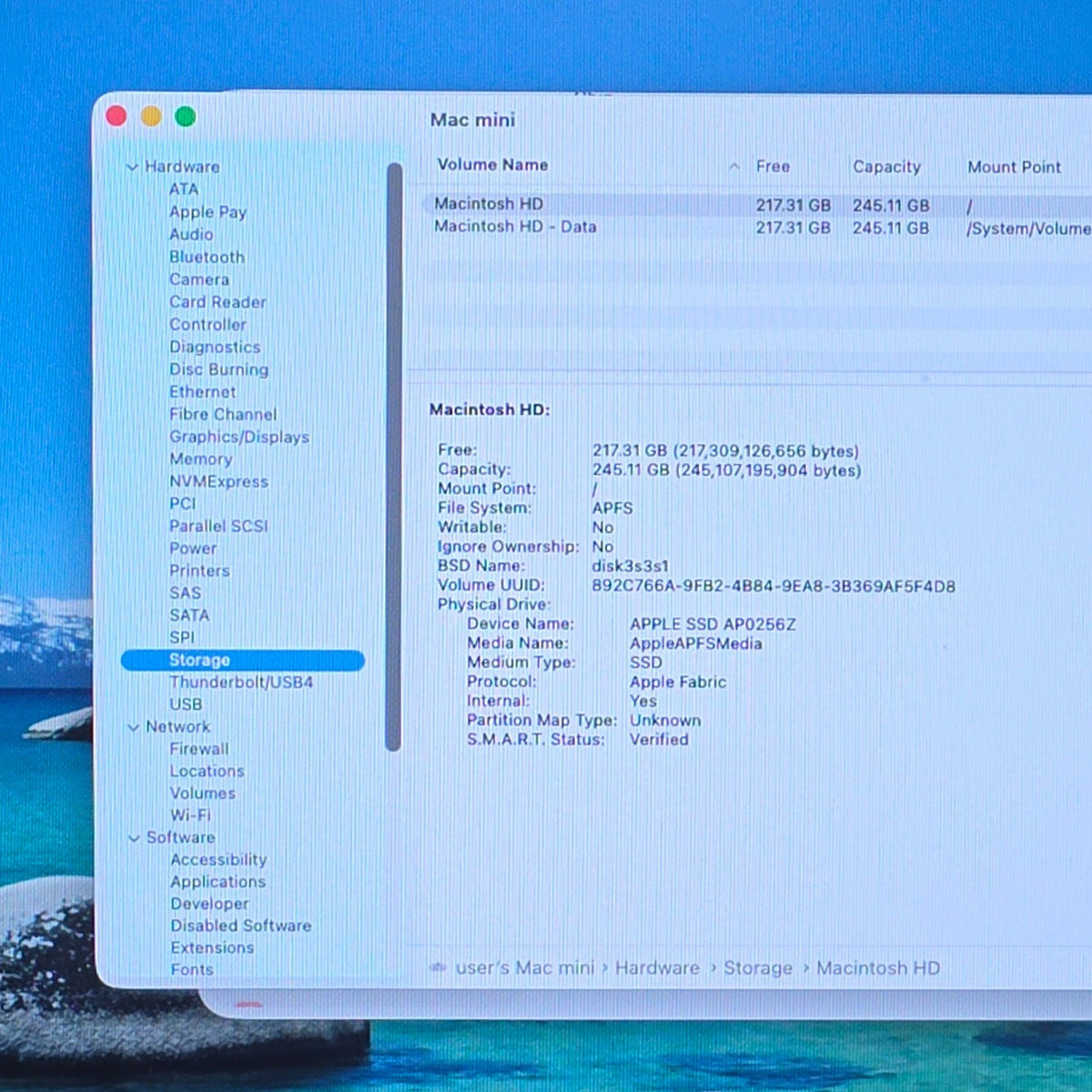Select Parallel SCSI in the sidebar
Screen dimensions: 1092x1092
point(218,526)
